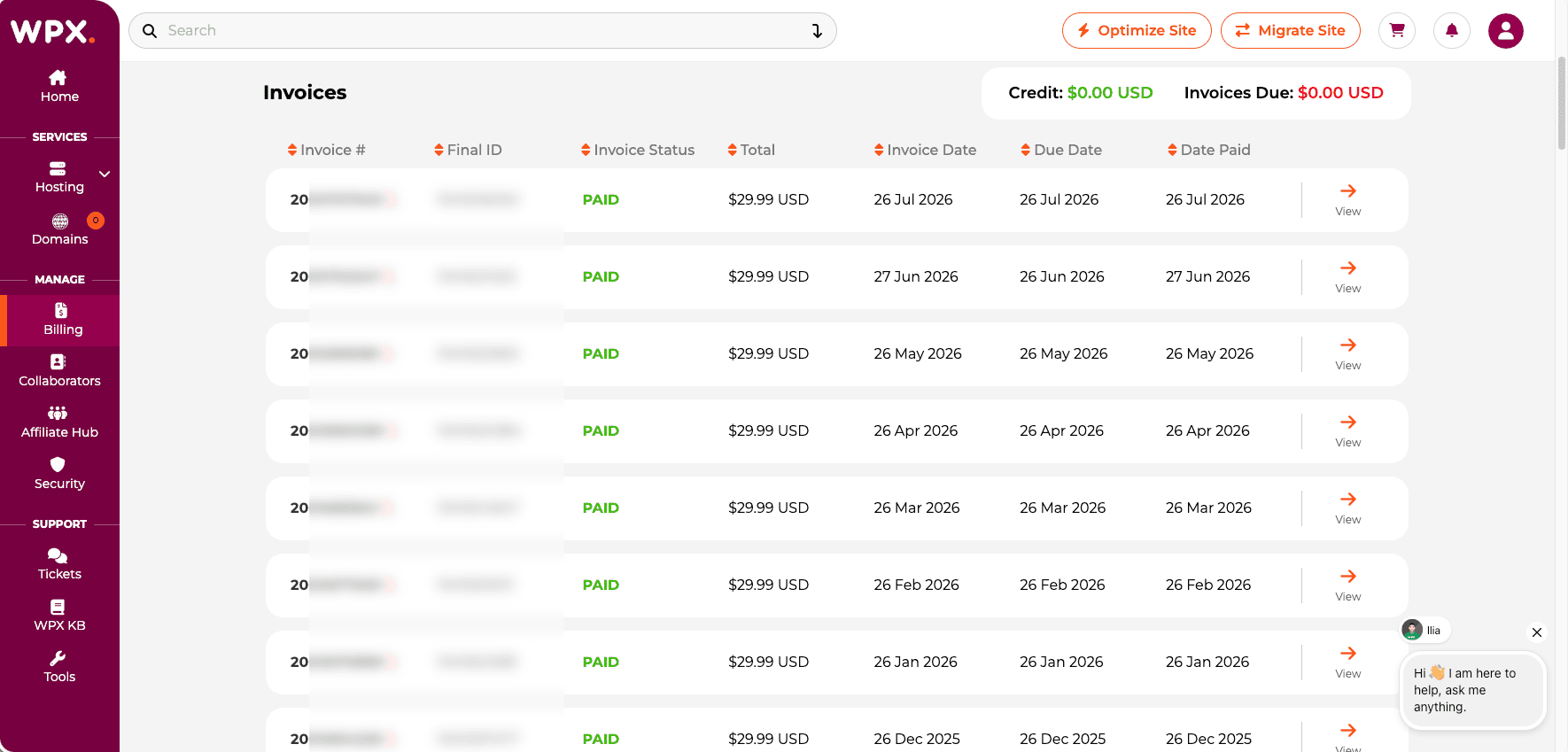Sort by Date Paid column
1568x752 pixels.
[x=1209, y=150]
